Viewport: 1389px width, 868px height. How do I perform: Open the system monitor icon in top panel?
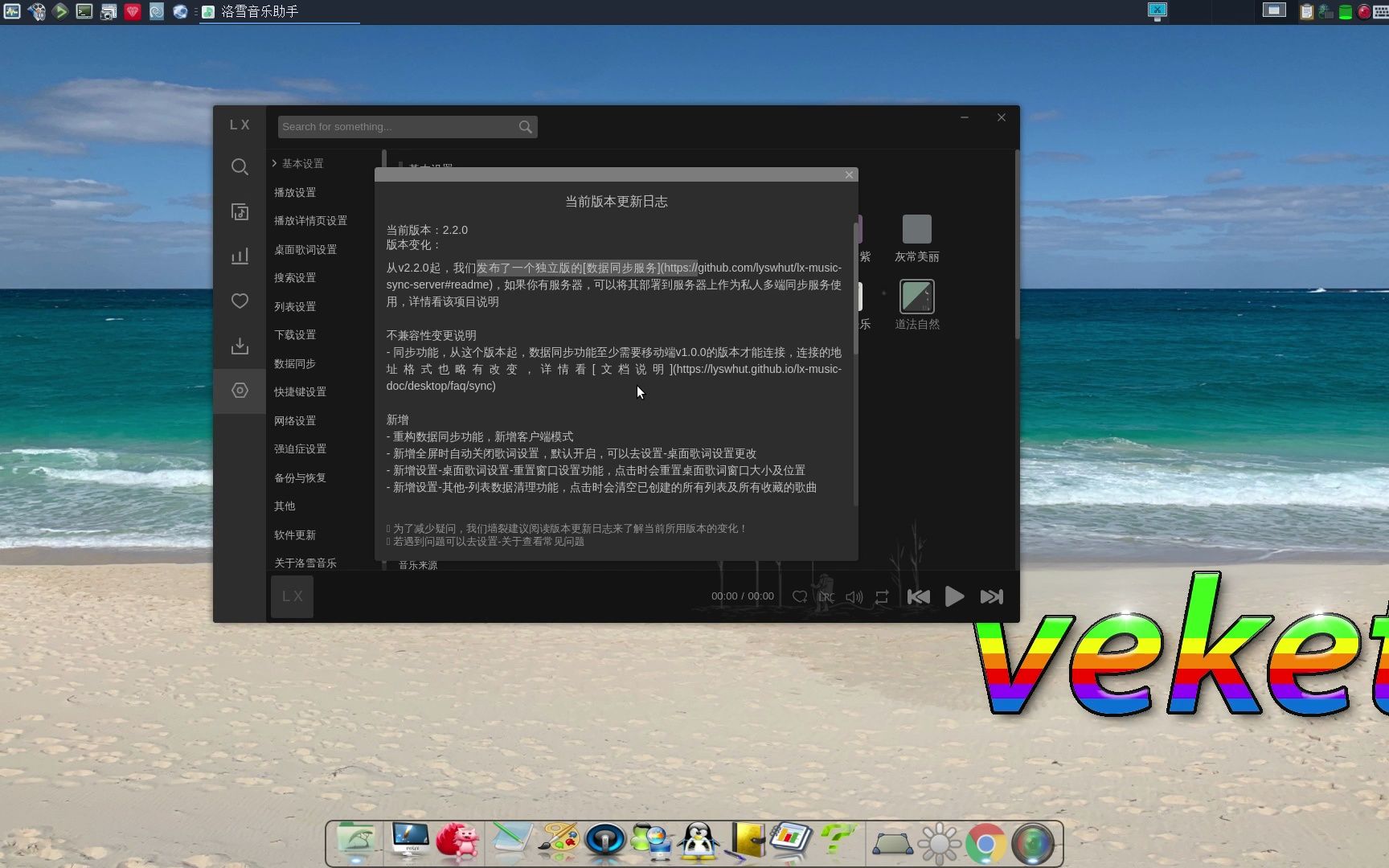11,11
